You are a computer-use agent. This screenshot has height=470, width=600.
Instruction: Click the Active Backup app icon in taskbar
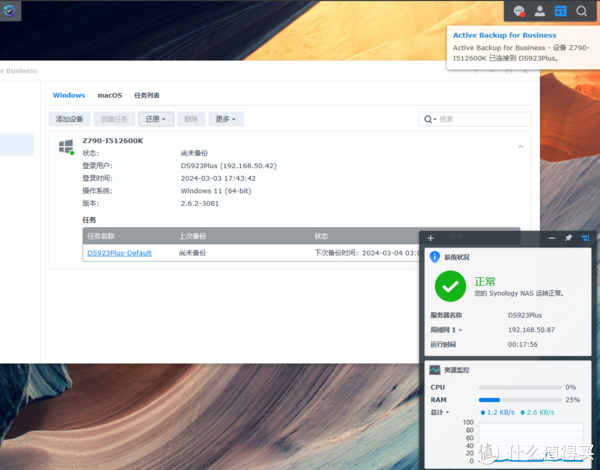pos(9,10)
